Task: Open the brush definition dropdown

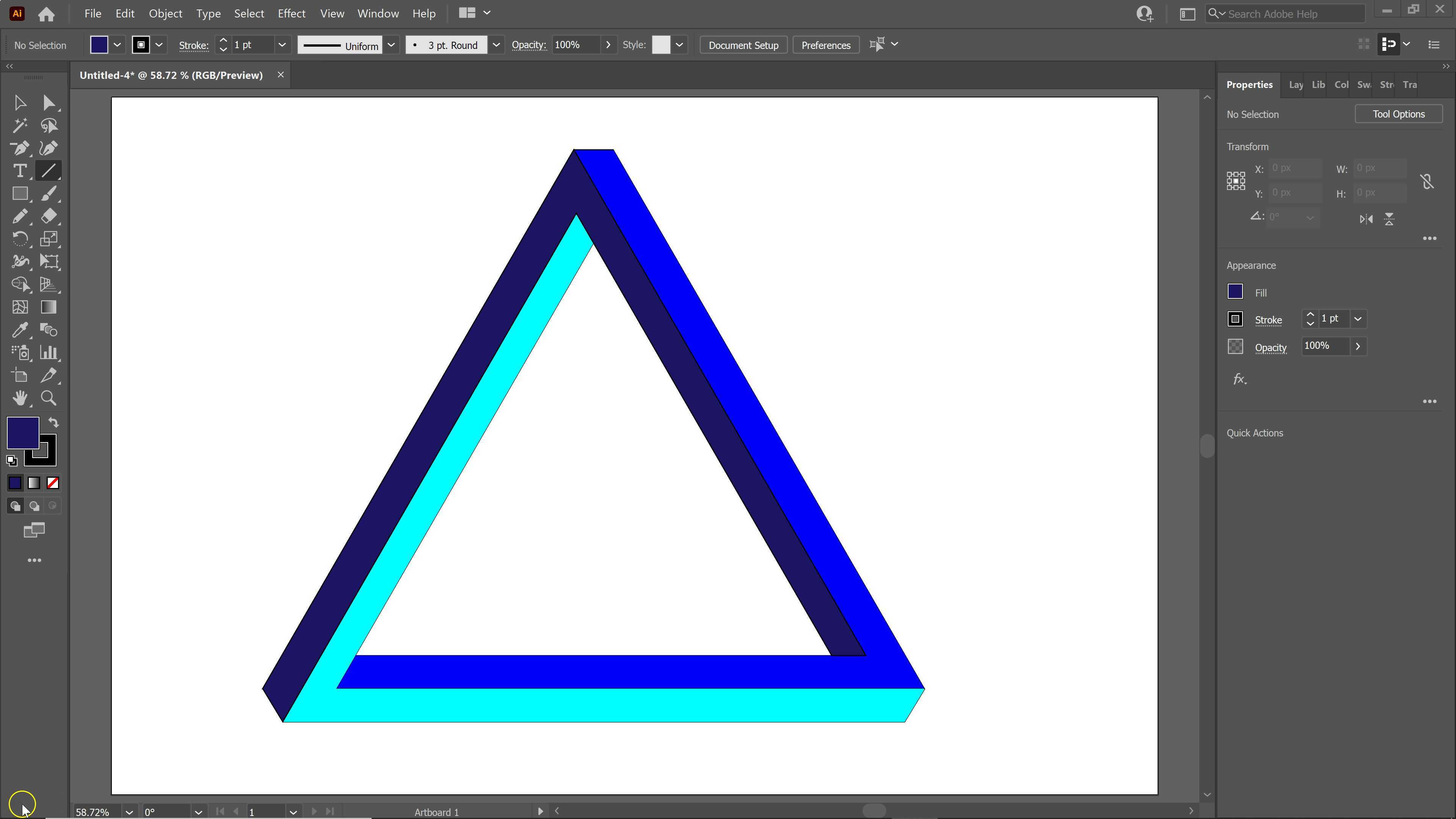Action: point(496,45)
